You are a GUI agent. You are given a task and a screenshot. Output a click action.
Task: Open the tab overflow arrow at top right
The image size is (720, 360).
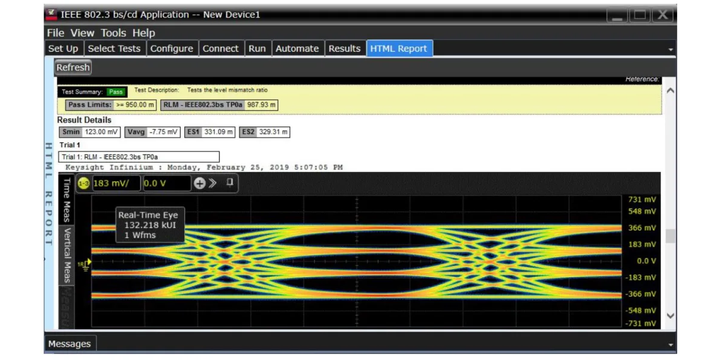click(670, 50)
